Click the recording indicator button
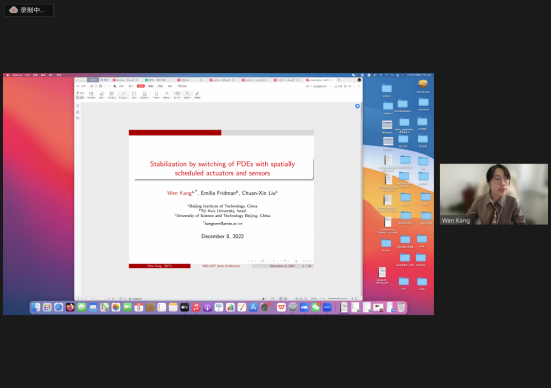The height and width of the screenshot is (388, 551). (x=29, y=10)
